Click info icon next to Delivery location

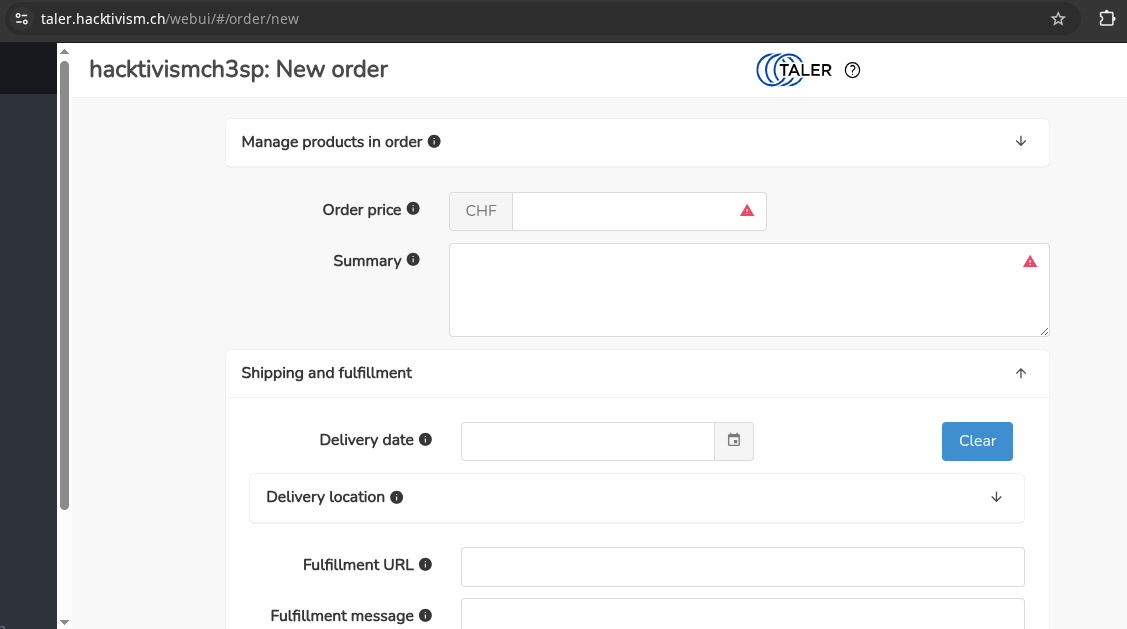point(397,497)
